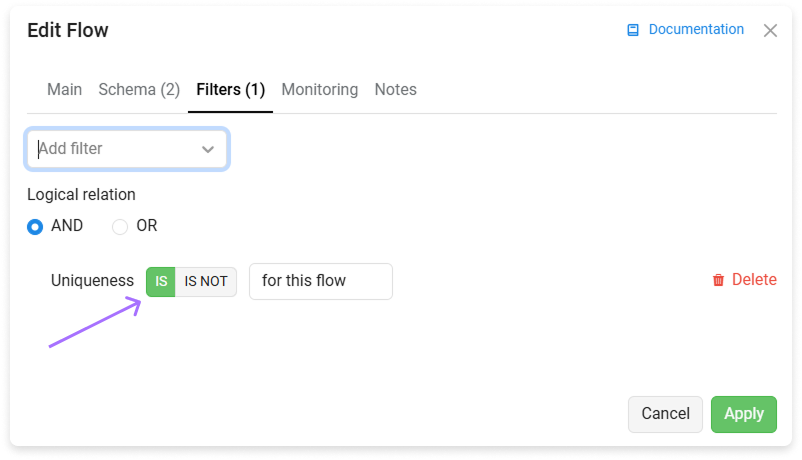Go to the Monitoring tab
The height and width of the screenshot is (460, 802).
[320, 90]
